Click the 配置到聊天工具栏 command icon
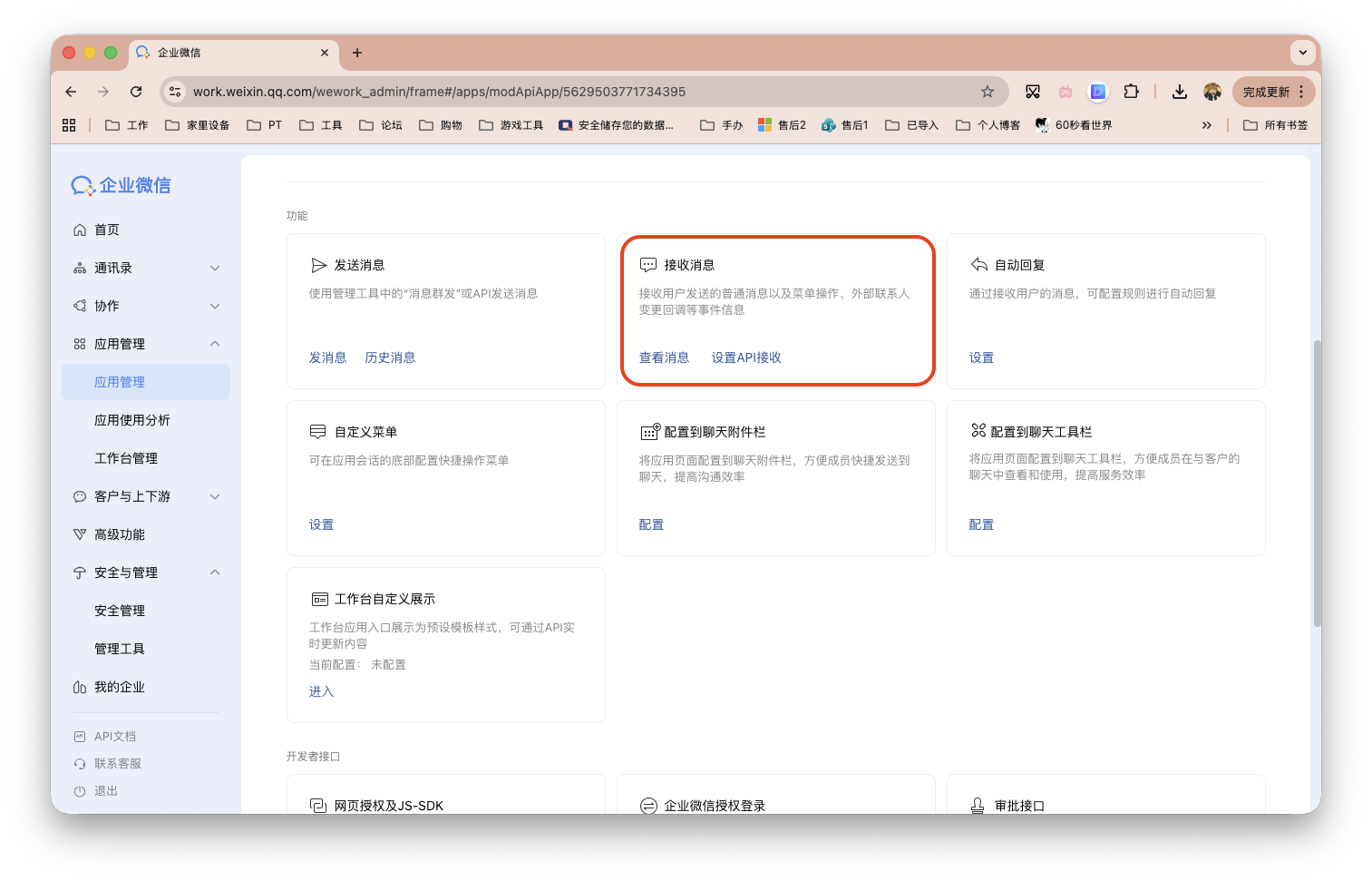Screen dimensions: 1372x881 pyautogui.click(x=978, y=431)
